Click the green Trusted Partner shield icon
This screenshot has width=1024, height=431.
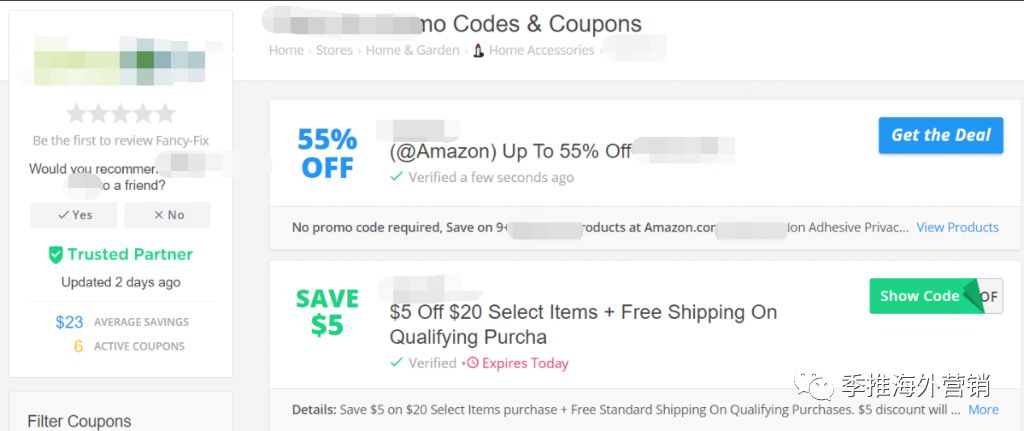tap(56, 255)
